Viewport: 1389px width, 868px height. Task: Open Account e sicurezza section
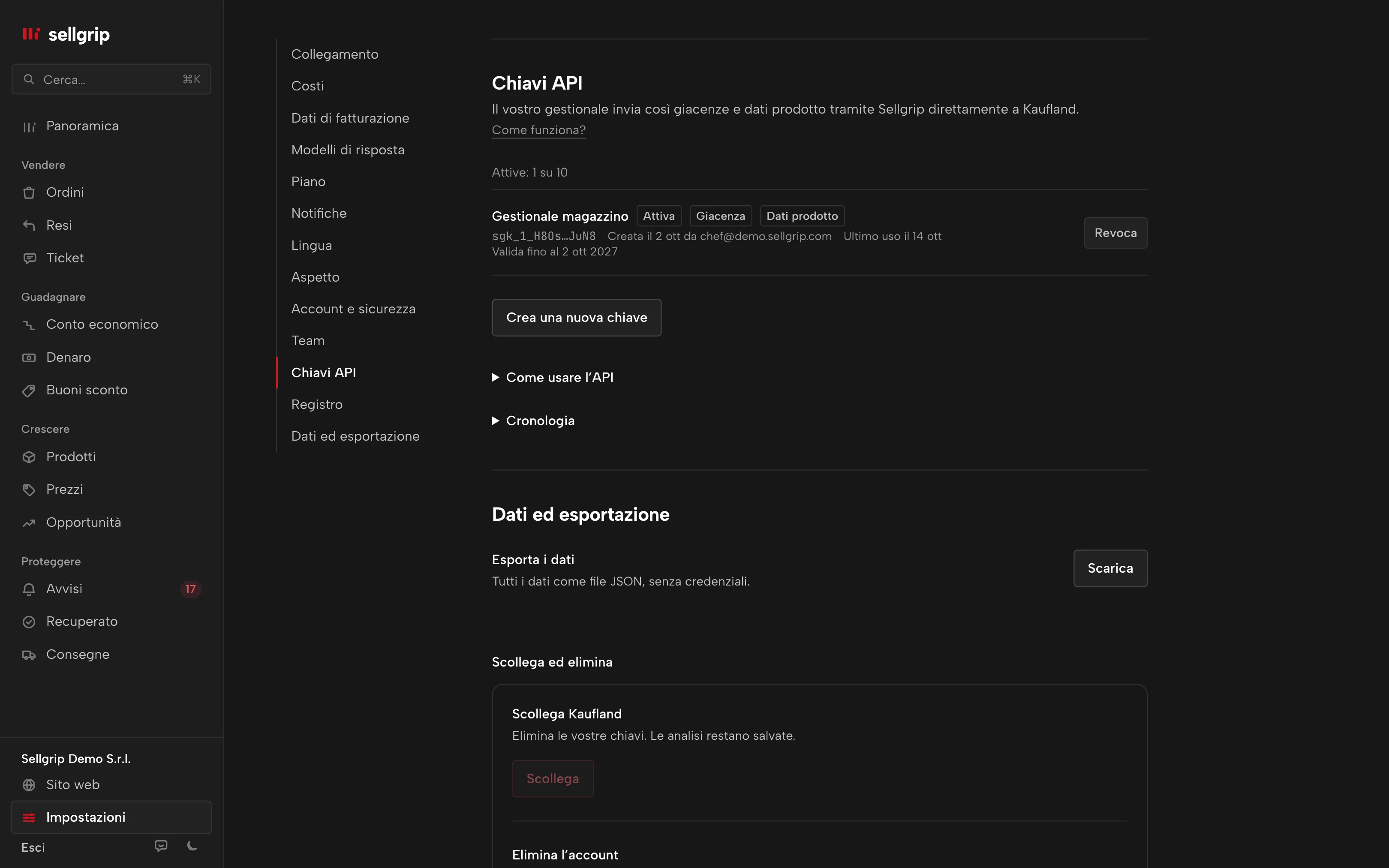(x=354, y=309)
